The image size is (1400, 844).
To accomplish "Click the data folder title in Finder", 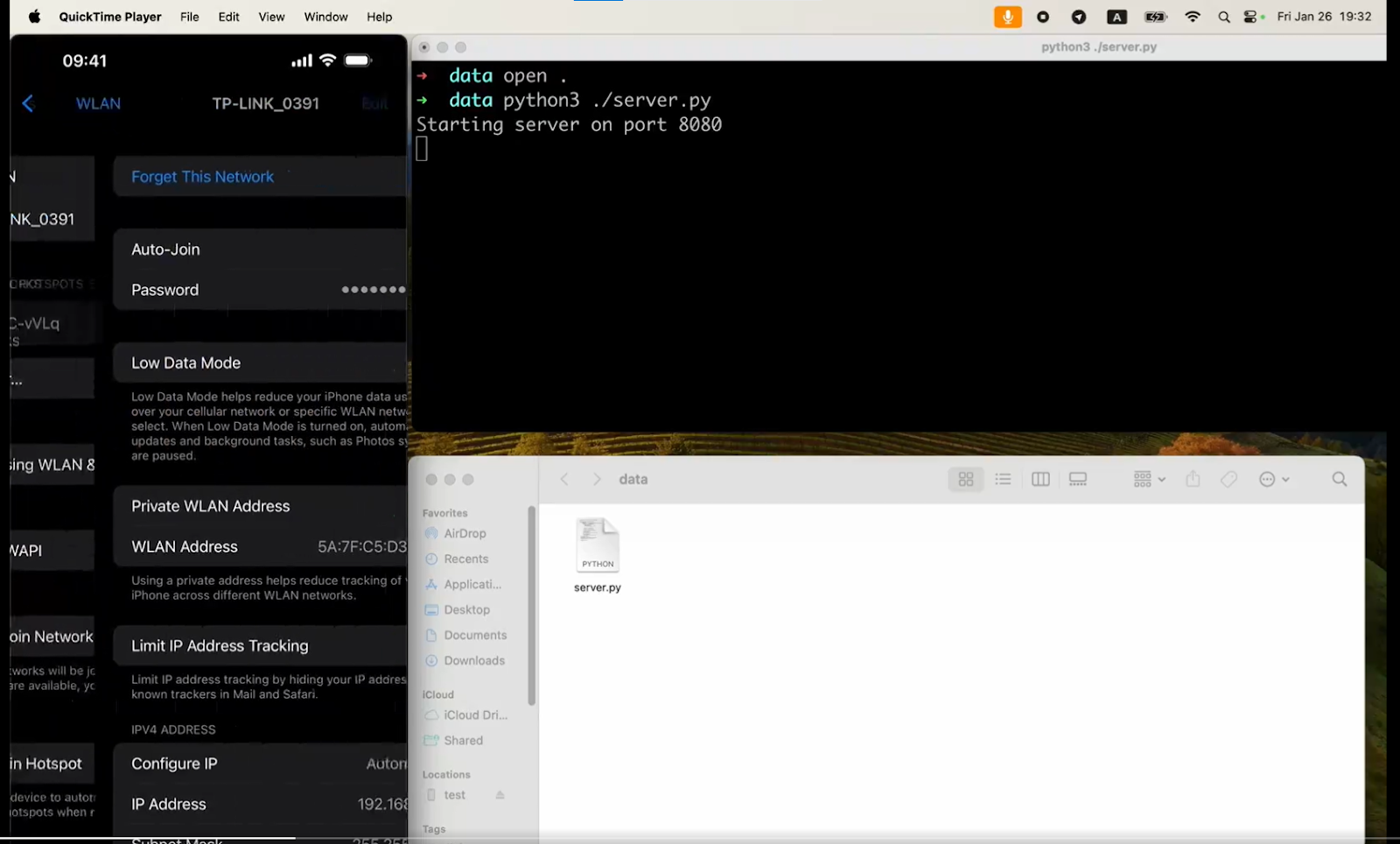I will coord(633,479).
